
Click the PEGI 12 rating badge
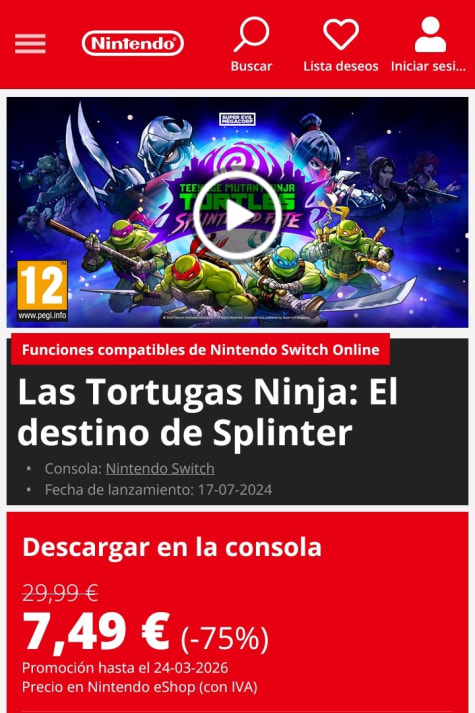tap(42, 291)
